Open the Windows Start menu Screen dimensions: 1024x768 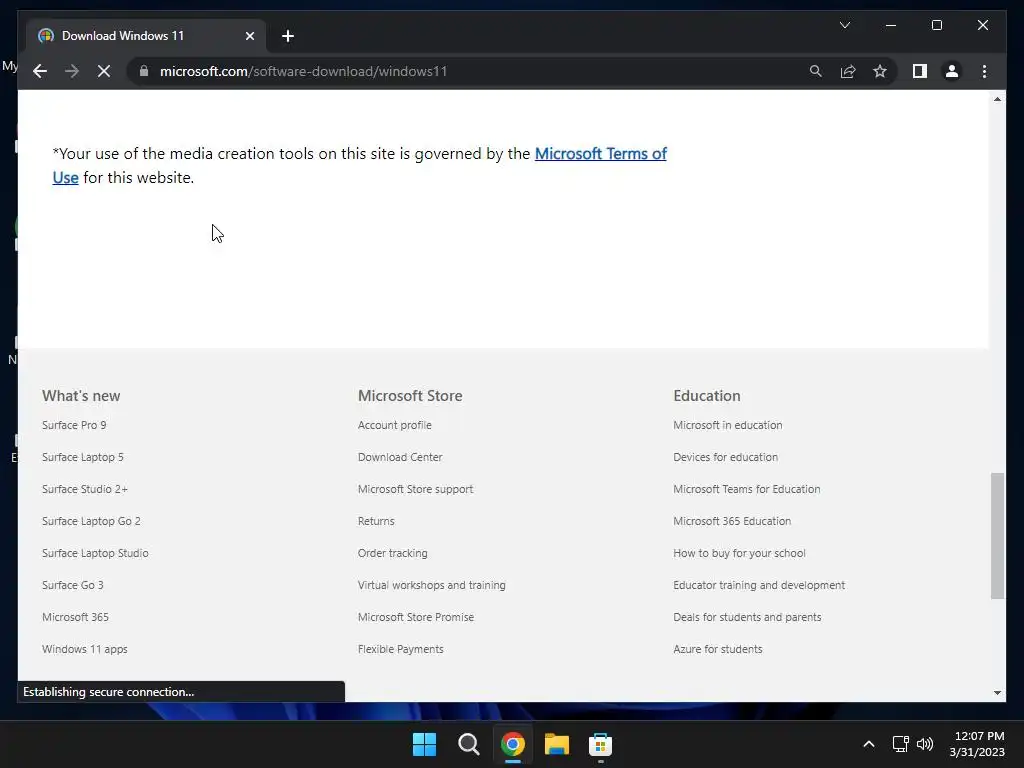[x=424, y=744]
